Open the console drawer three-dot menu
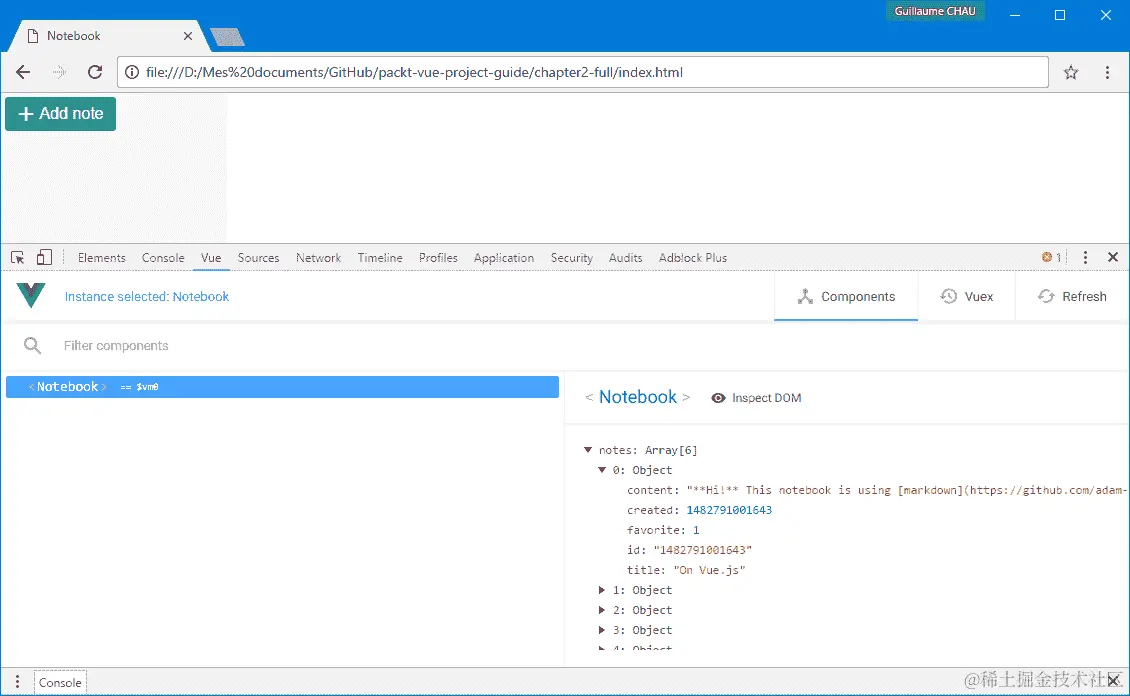The width and height of the screenshot is (1130, 696). coord(17,682)
